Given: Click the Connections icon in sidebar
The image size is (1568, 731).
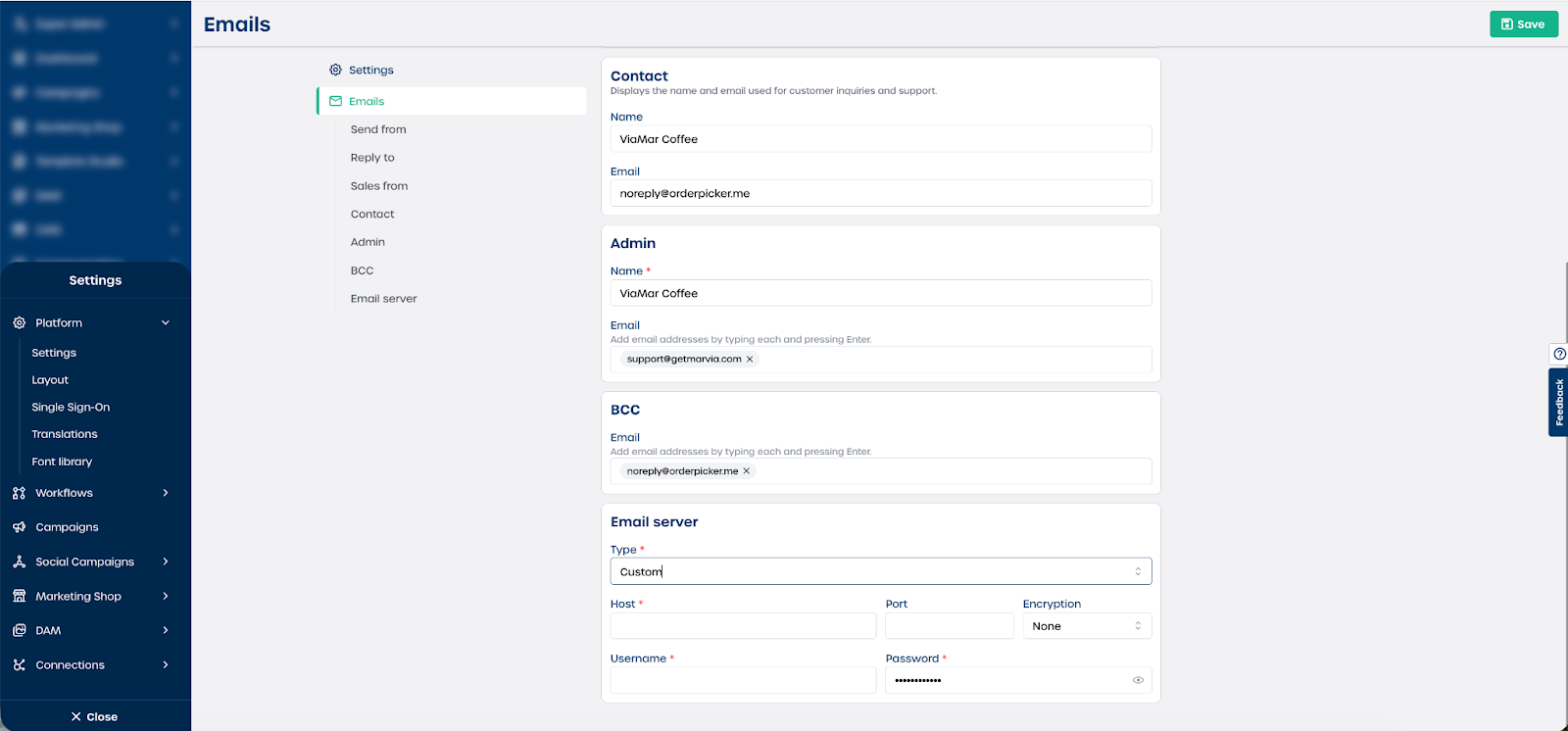Looking at the screenshot, I should pos(19,664).
